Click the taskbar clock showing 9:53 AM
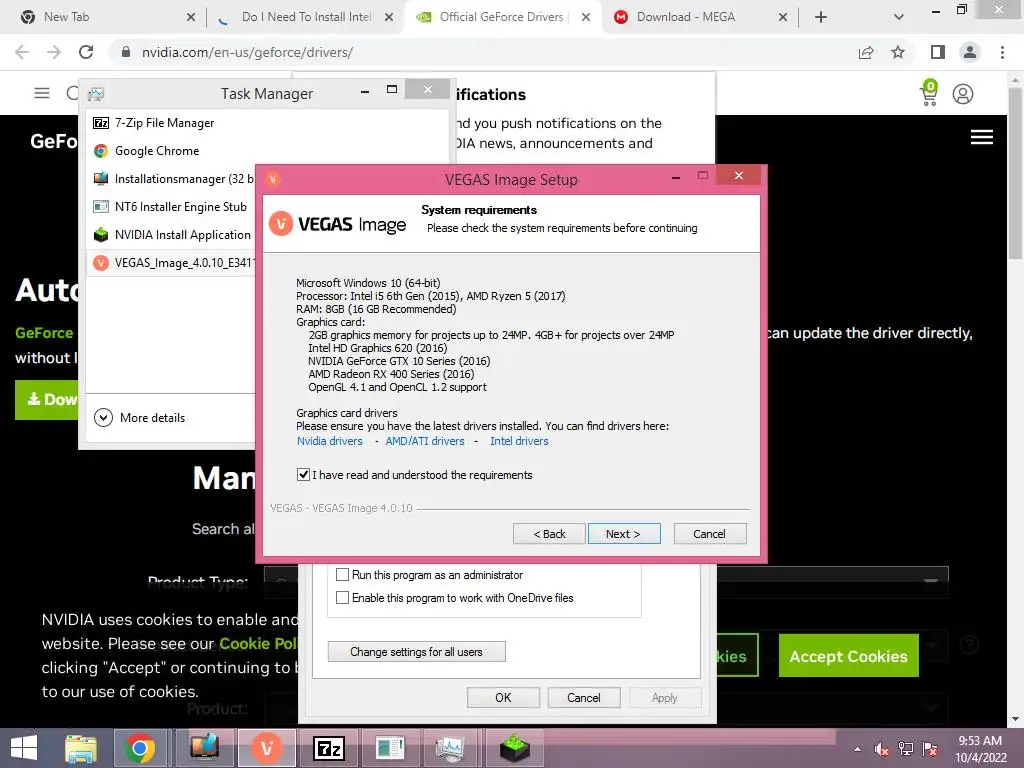 click(x=980, y=748)
